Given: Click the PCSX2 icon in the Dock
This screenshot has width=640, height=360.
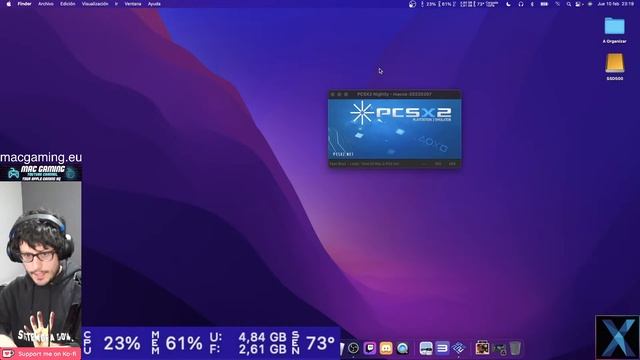Looking at the screenshot, I should 458,348.
